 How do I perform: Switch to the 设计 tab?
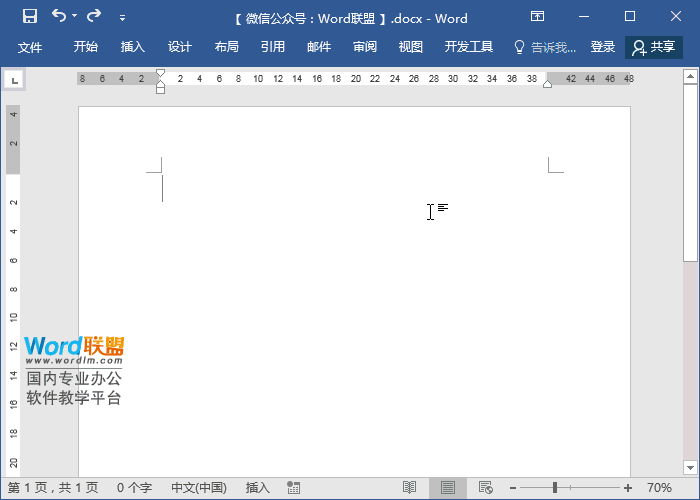pyautogui.click(x=180, y=47)
